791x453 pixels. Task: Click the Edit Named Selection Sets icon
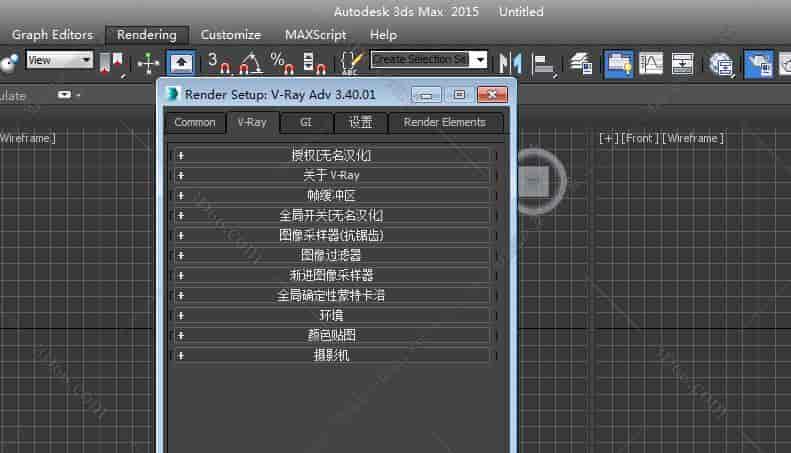[351, 62]
